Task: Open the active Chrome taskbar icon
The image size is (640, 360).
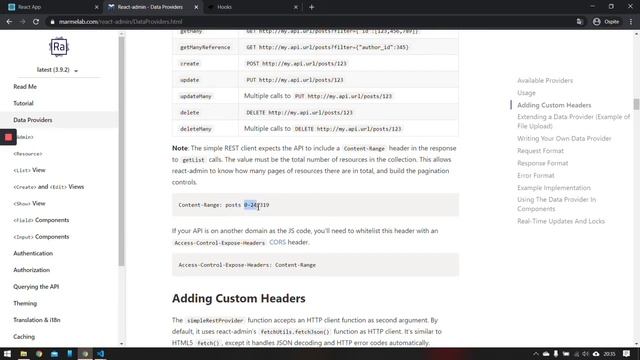Action: [85, 354]
